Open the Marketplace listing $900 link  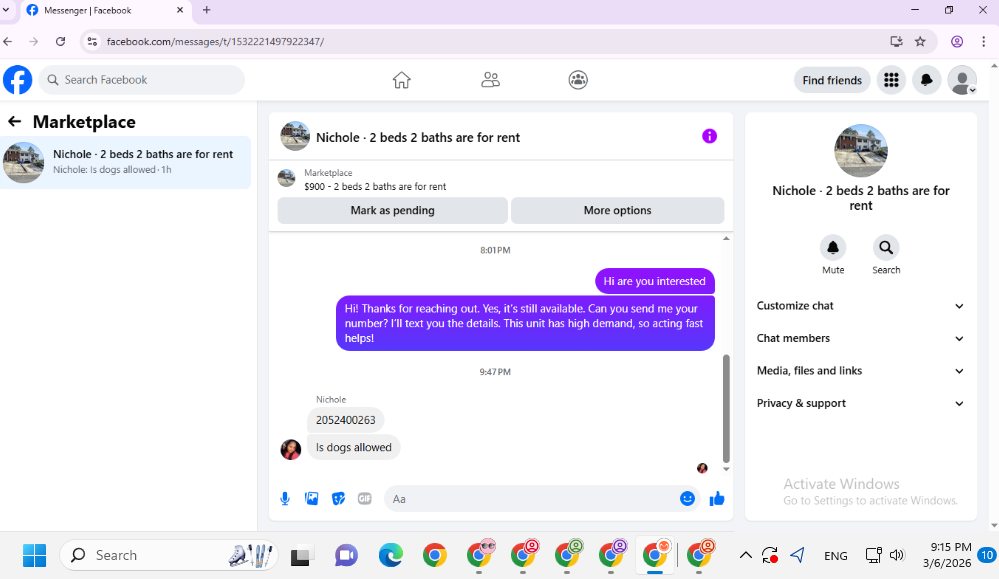click(375, 187)
